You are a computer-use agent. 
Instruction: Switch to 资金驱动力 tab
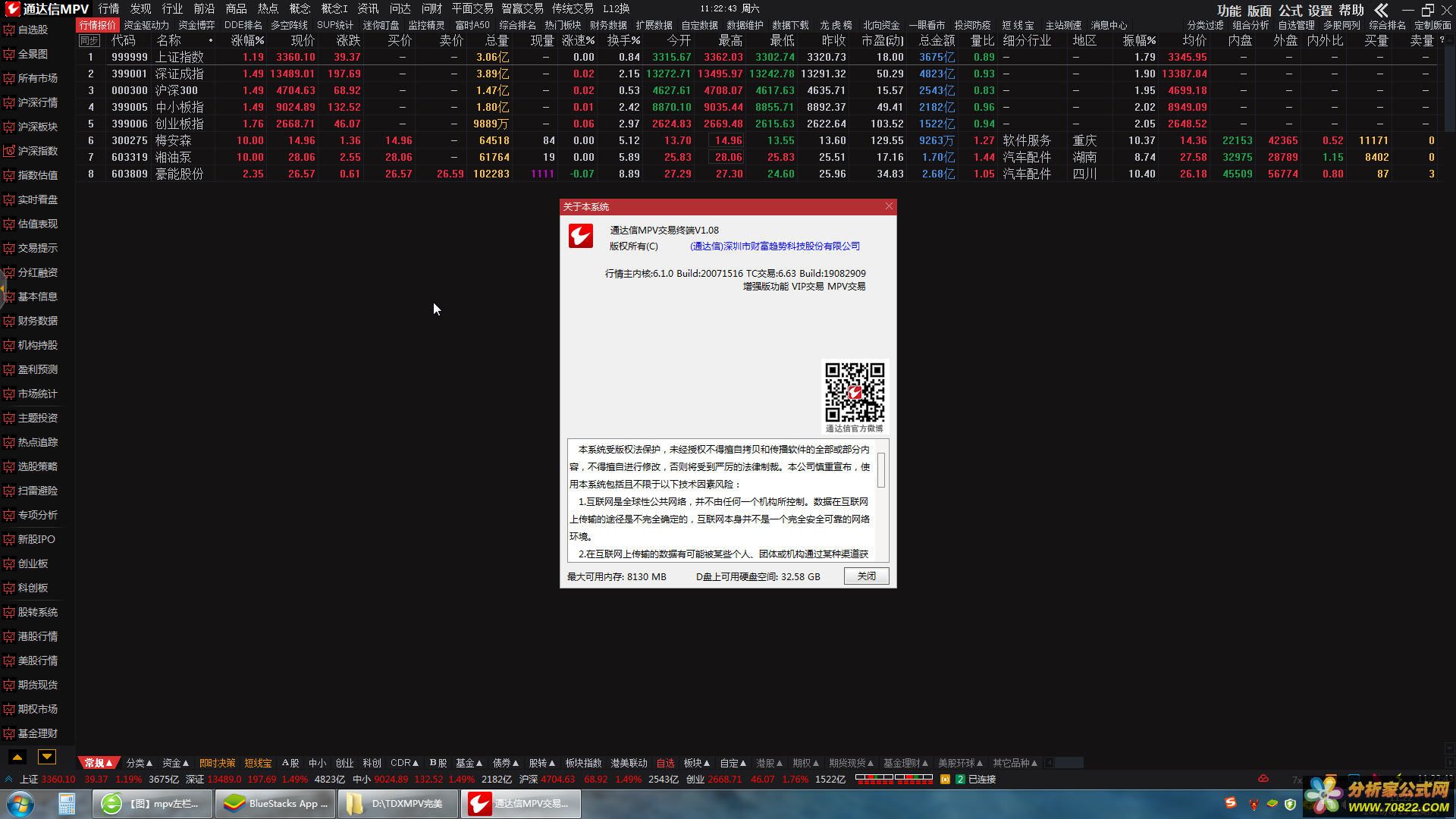pos(146,25)
